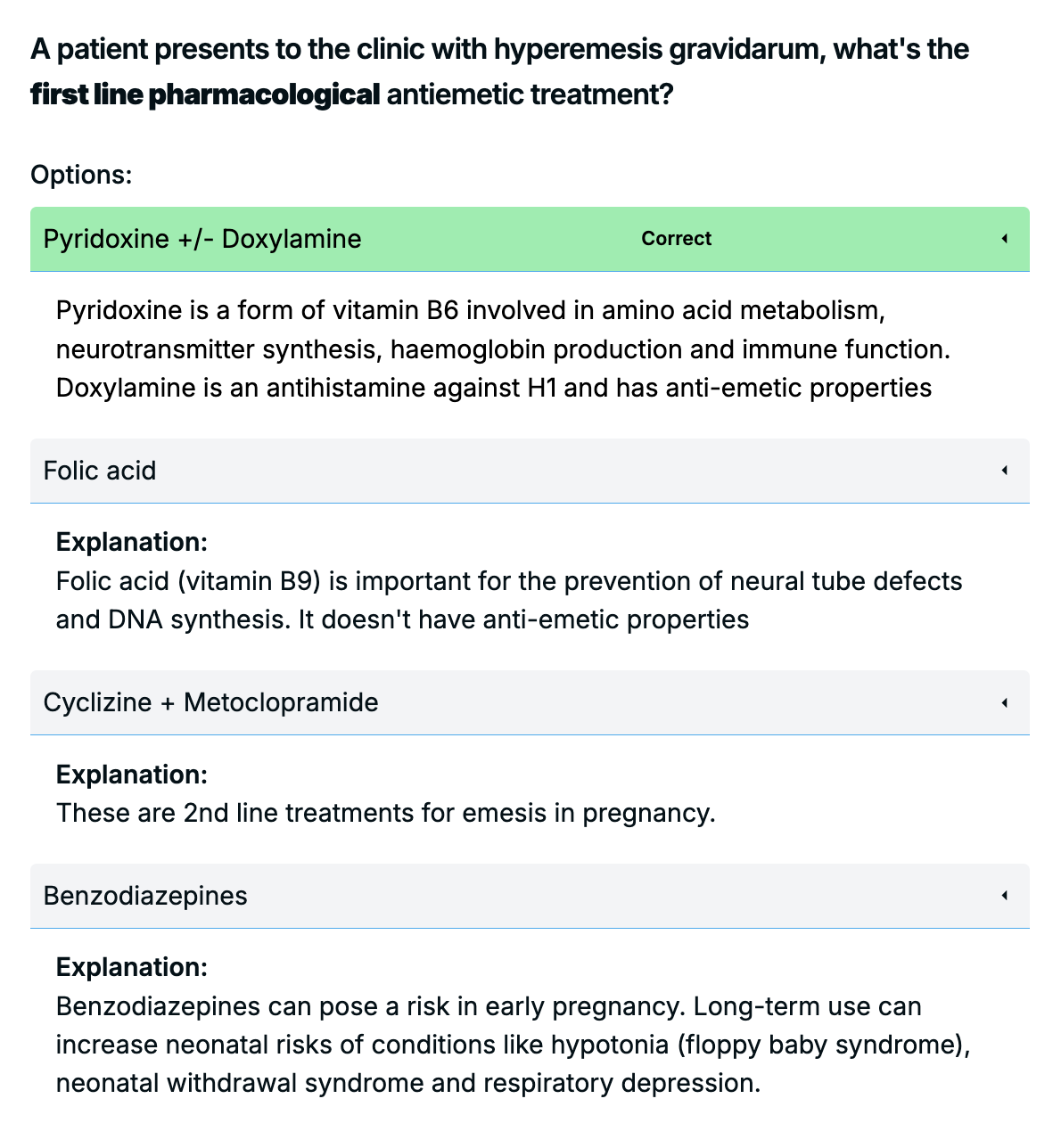The image size is (1061, 1148).
Task: Click the hyperemesis gravidarum question heading
Action: click(499, 49)
